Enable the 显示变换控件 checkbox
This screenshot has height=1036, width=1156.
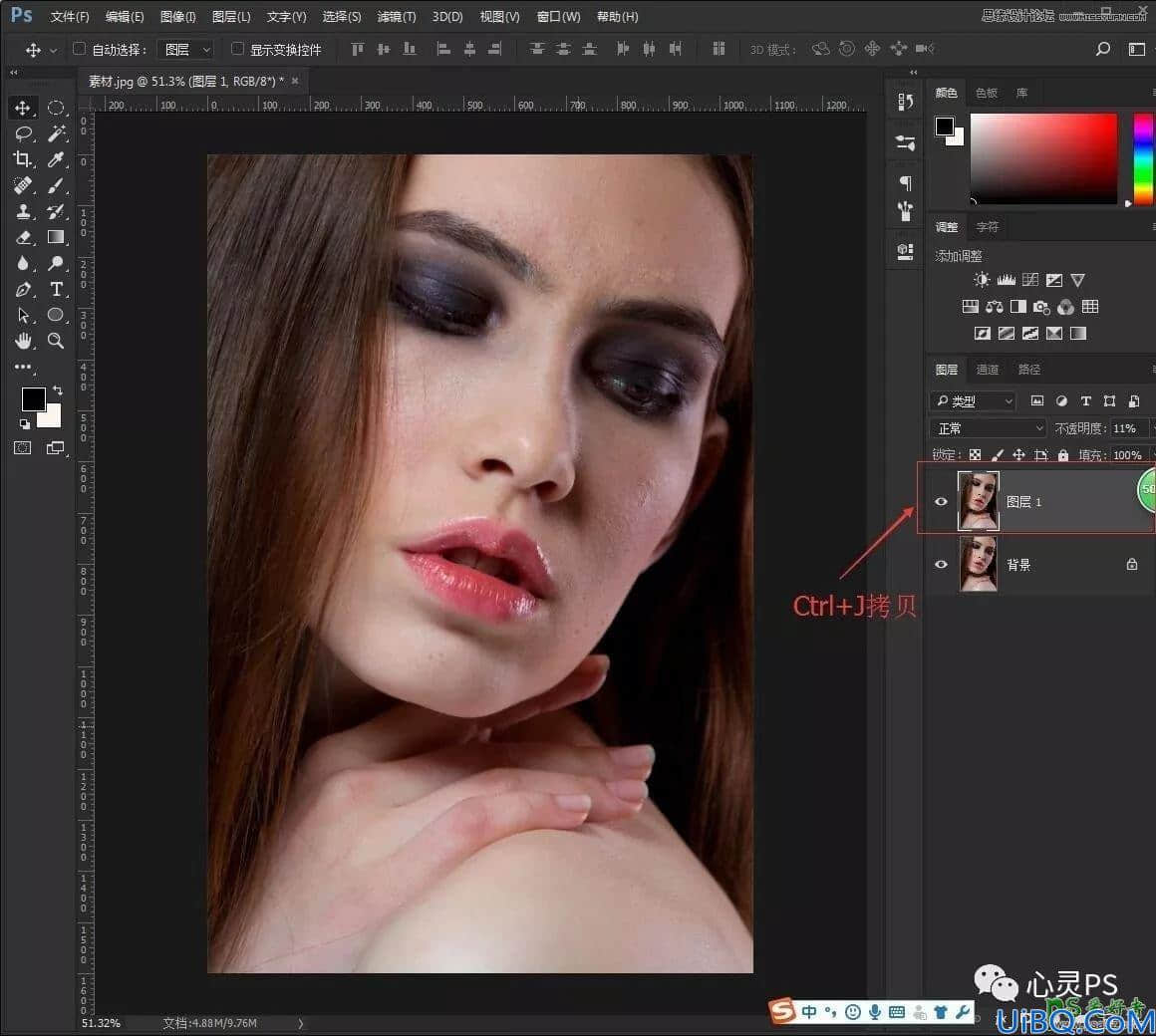point(237,49)
